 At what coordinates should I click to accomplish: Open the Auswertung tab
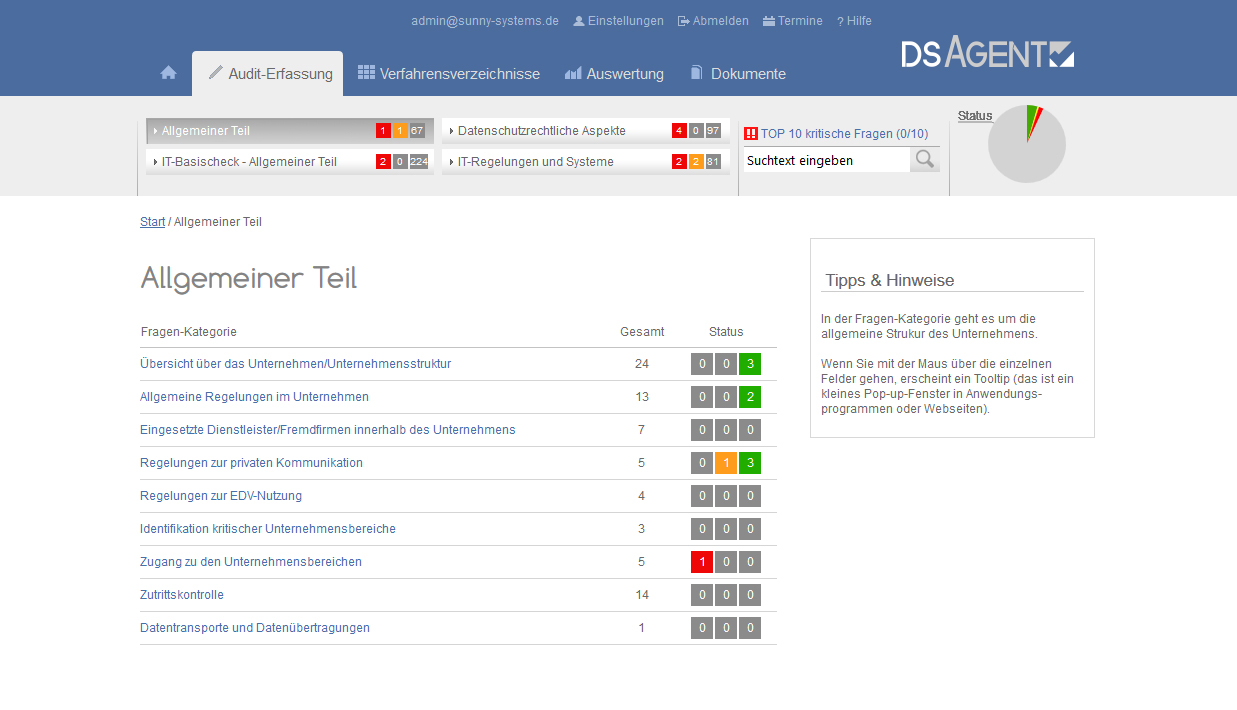click(x=614, y=74)
